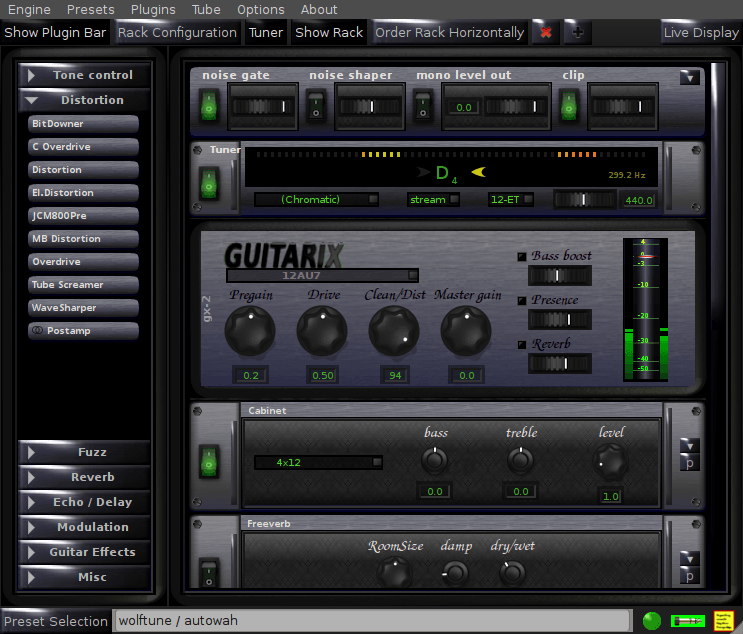Open the 12-ET temperament dropdown
743x634 pixels.
[x=511, y=199]
